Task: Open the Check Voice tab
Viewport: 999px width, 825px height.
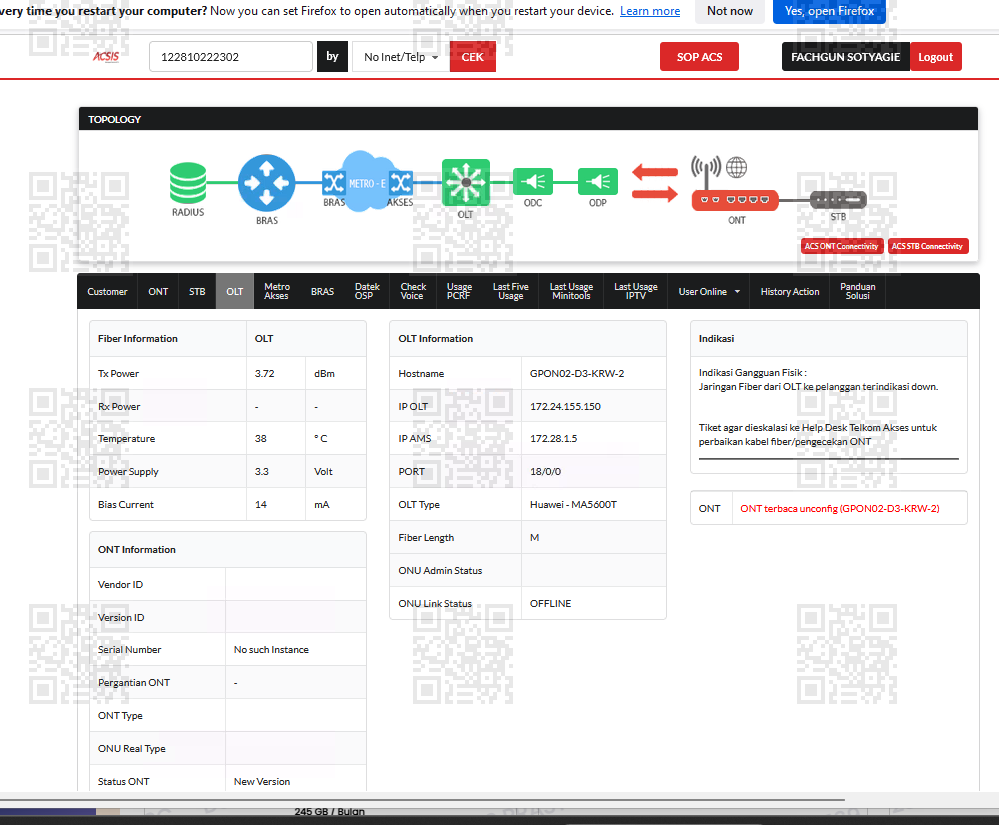Action: point(413,291)
